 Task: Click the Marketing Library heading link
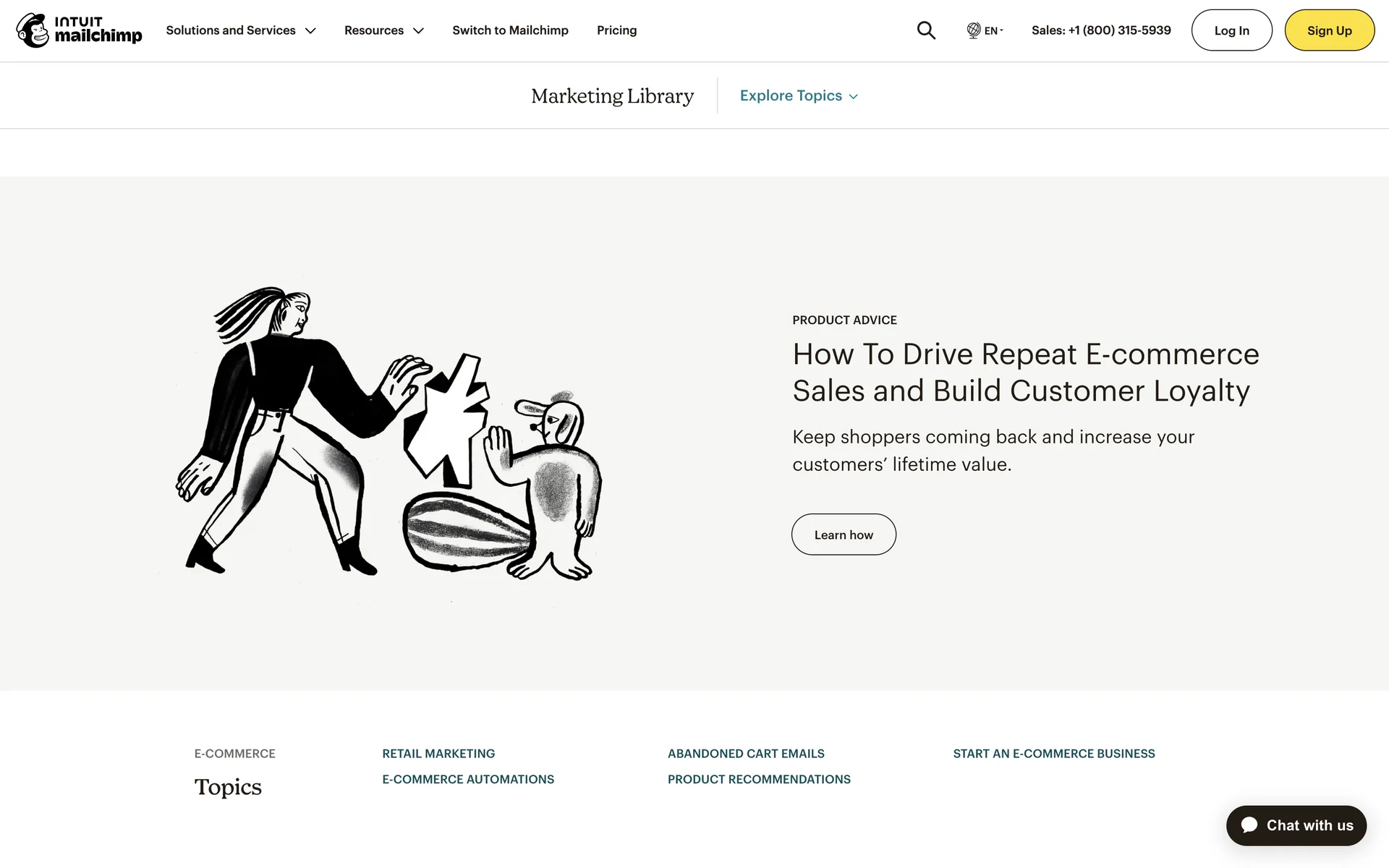(x=612, y=95)
